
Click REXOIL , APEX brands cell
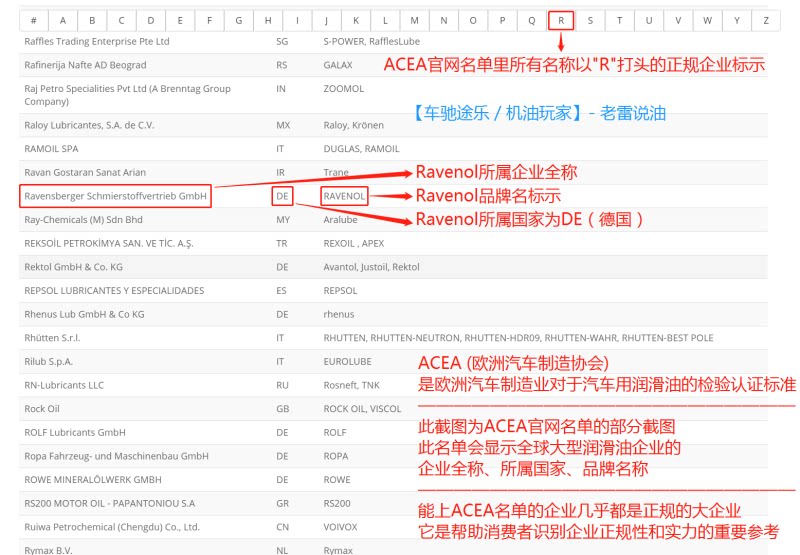(354, 243)
